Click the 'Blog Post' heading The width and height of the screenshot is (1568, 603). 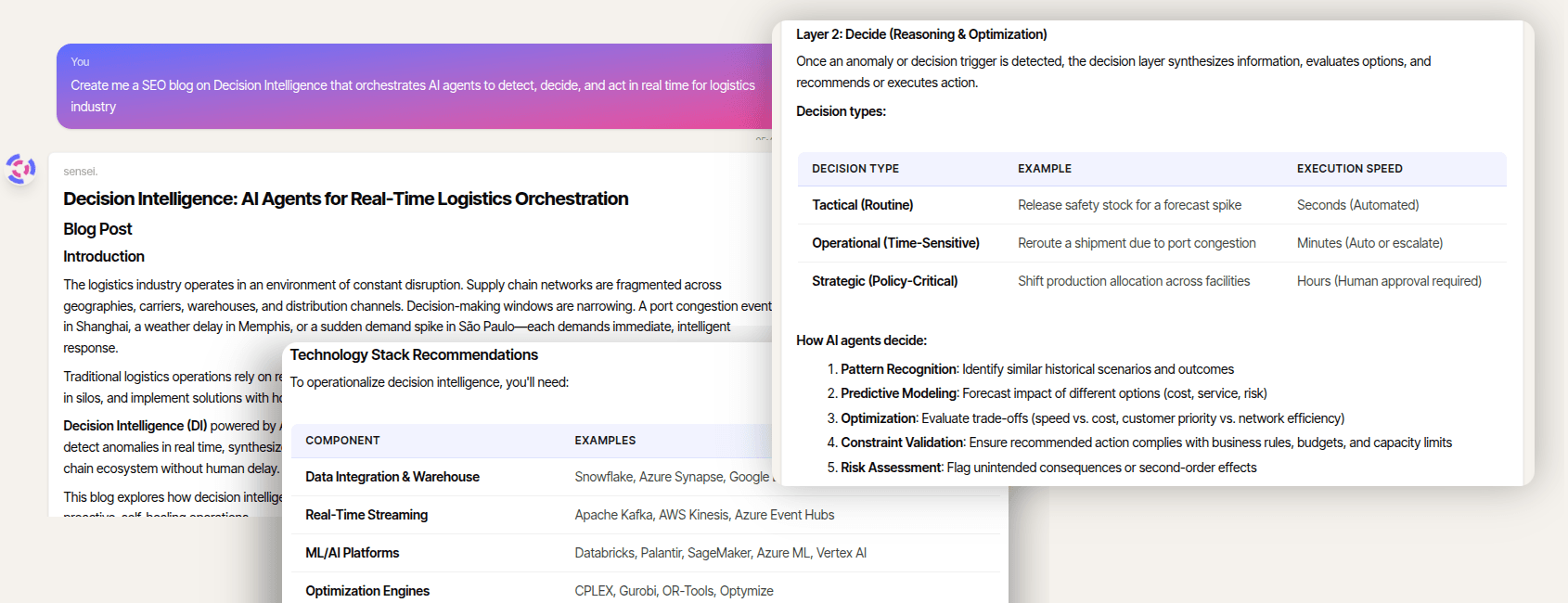97,229
